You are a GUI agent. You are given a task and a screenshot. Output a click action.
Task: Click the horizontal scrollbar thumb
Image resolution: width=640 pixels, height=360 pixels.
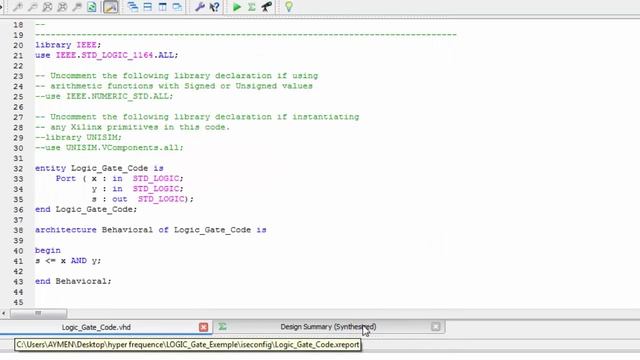pyautogui.click(x=38, y=313)
